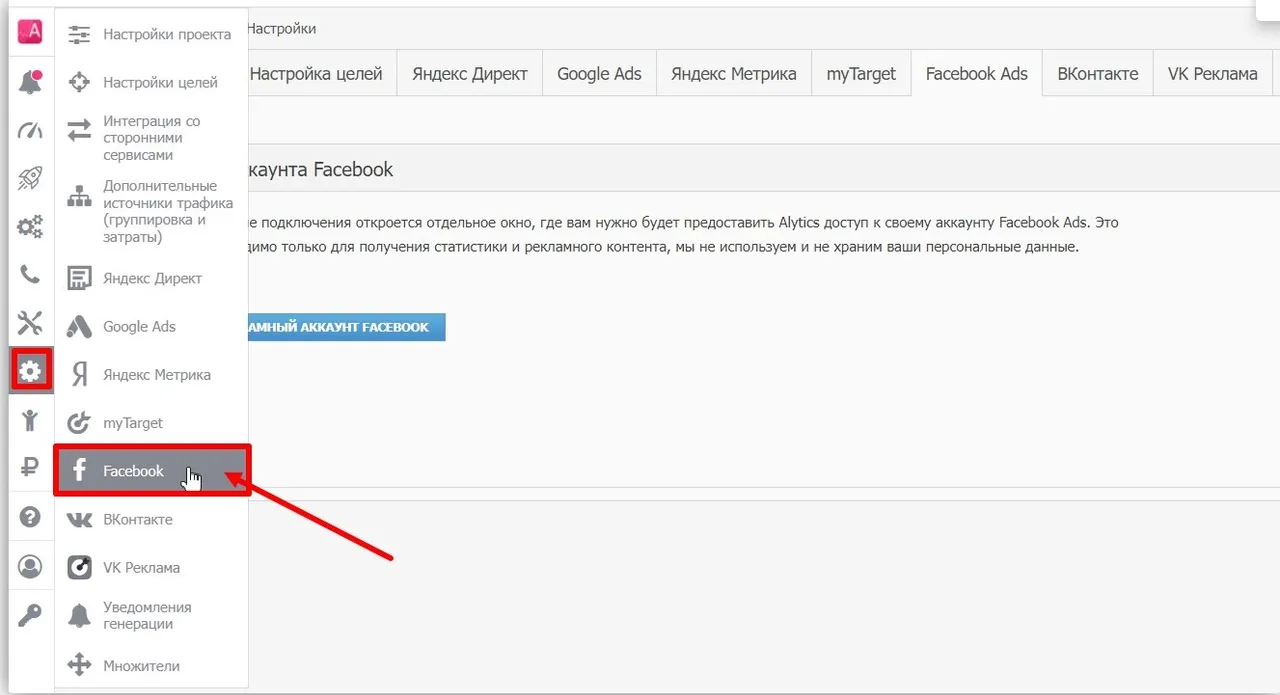Open the dashboard speedometer icon
This screenshot has width=1280, height=695.
pyautogui.click(x=30, y=131)
